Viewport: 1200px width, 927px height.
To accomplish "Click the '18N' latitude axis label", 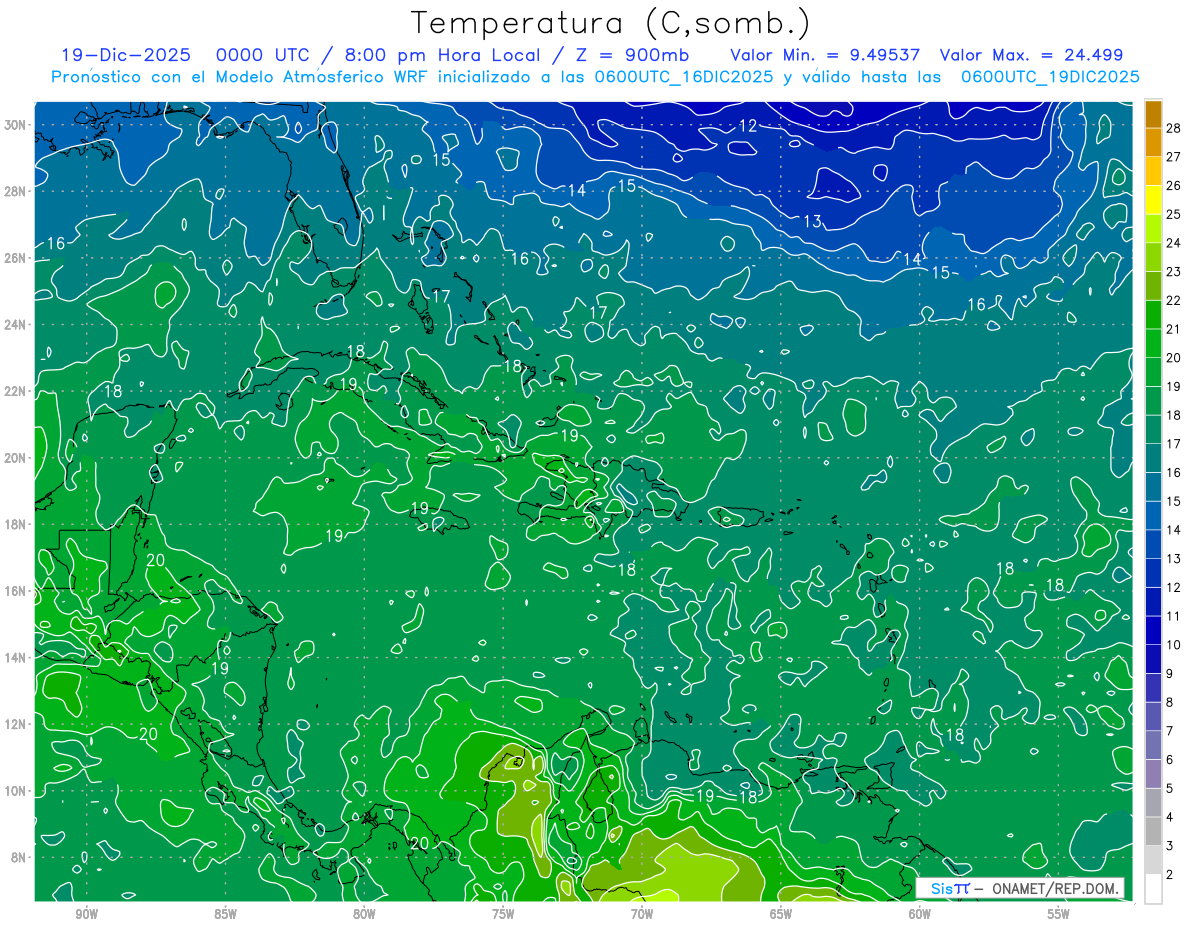I will click(x=17, y=524).
